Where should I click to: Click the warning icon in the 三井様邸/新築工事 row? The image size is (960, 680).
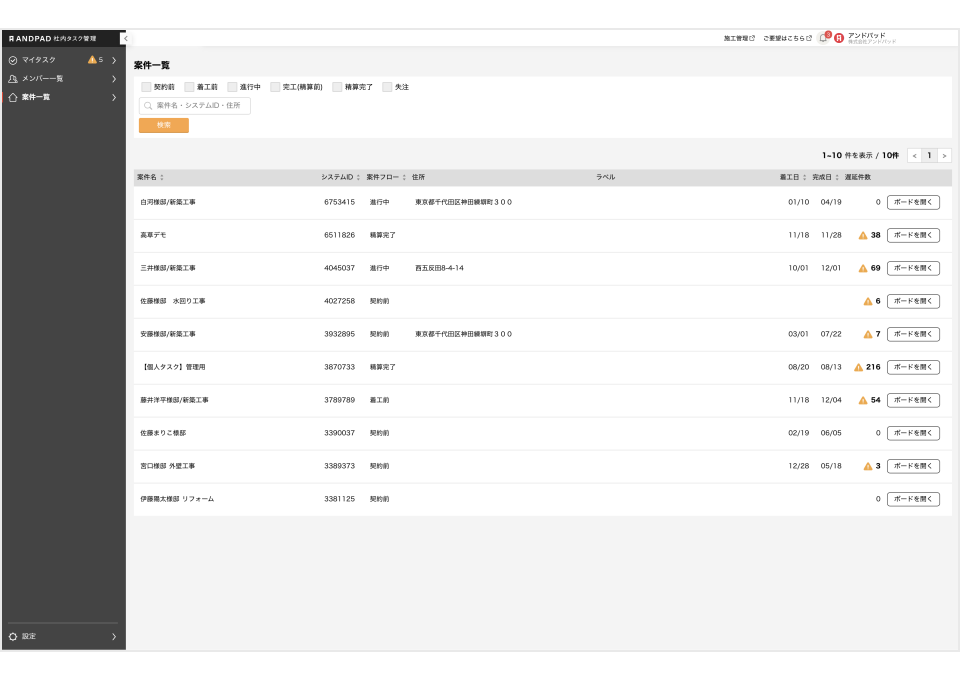[x=863, y=268]
